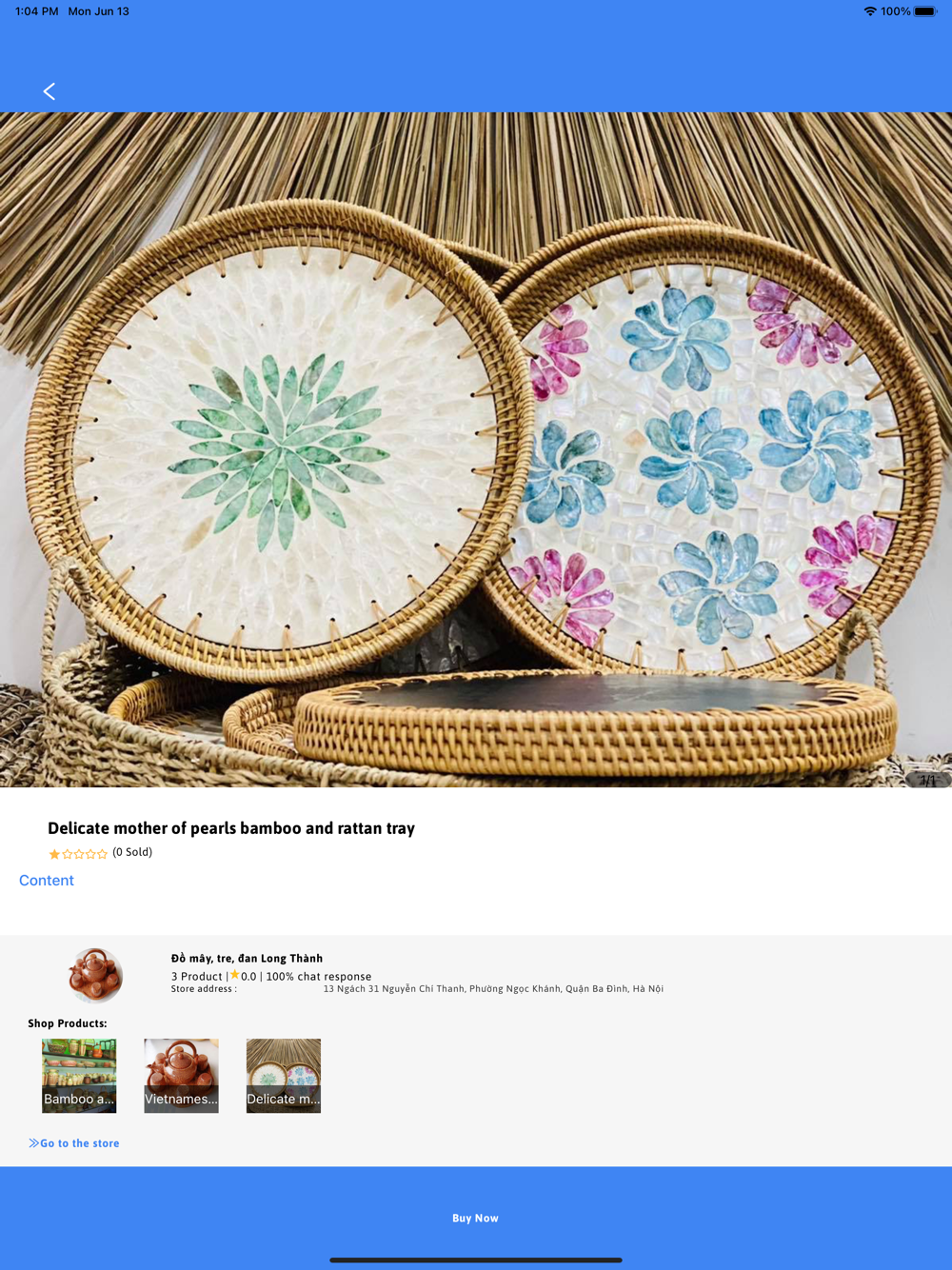
Task: Click the store name Đồ mây, tre, đan Long Thành
Action: tap(247, 959)
